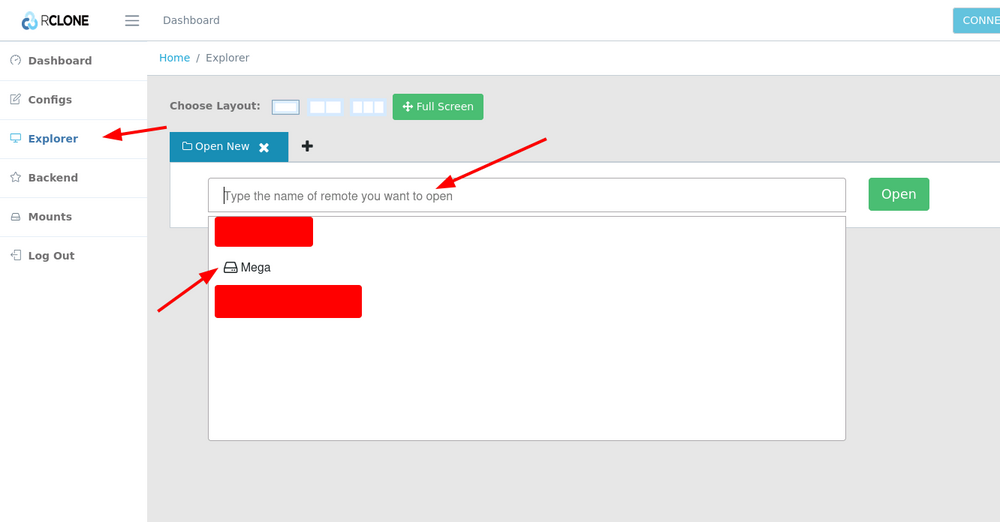
Task: Click the folder icon in Open New tab
Action: click(187, 146)
